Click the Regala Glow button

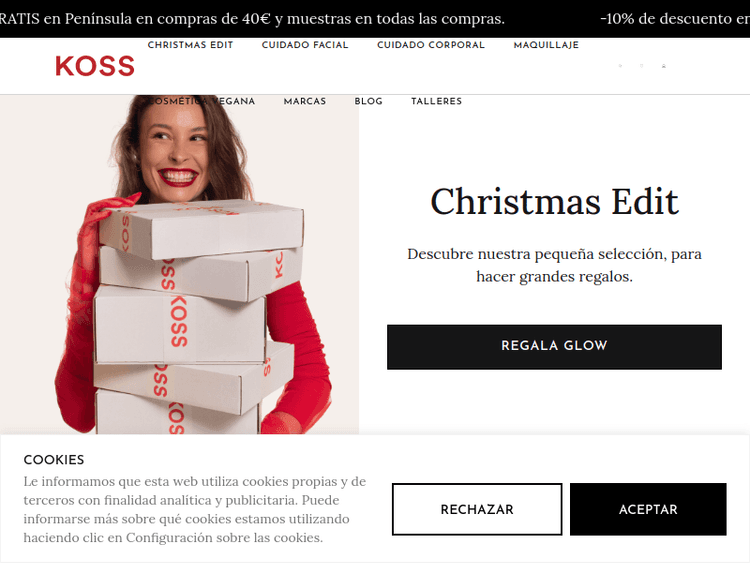pos(554,347)
